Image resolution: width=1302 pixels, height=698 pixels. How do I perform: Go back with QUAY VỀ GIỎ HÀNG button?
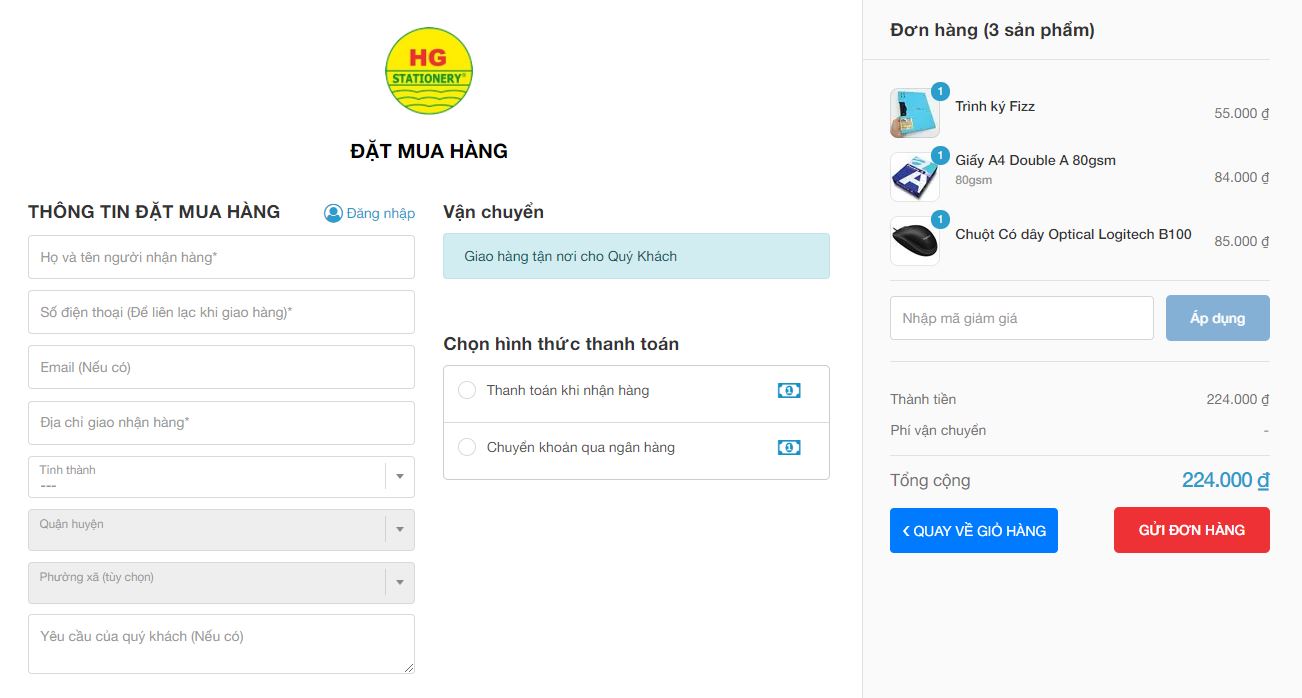click(973, 531)
